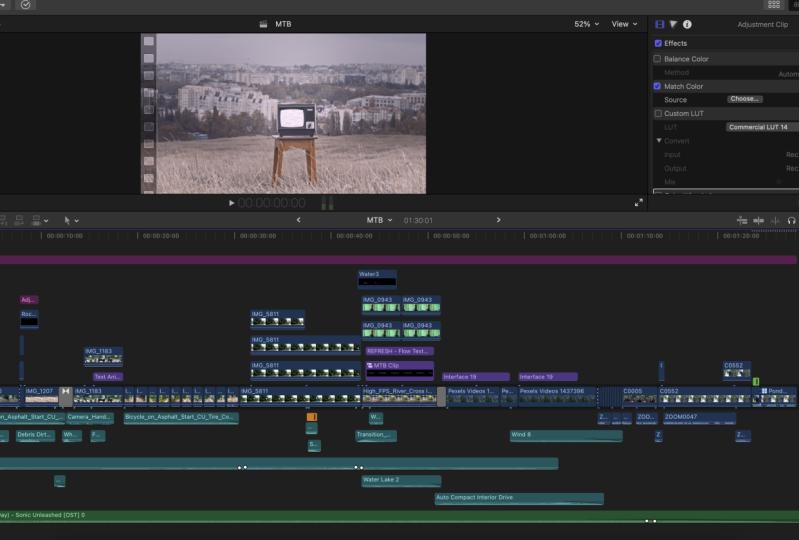
Task: Click the transition icon after IMG_1207
Action: (66, 396)
